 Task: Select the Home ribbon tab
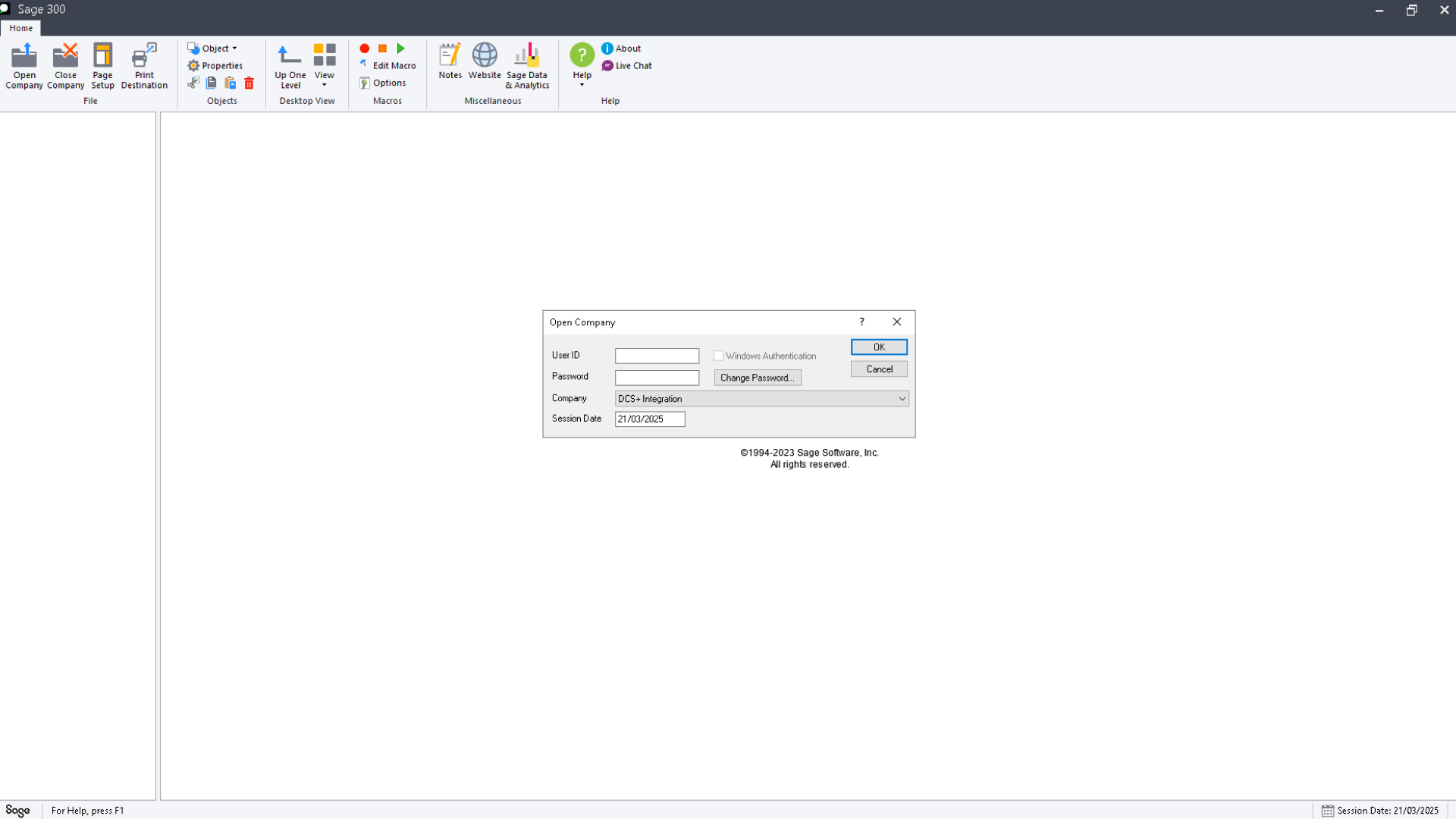tap(21, 28)
